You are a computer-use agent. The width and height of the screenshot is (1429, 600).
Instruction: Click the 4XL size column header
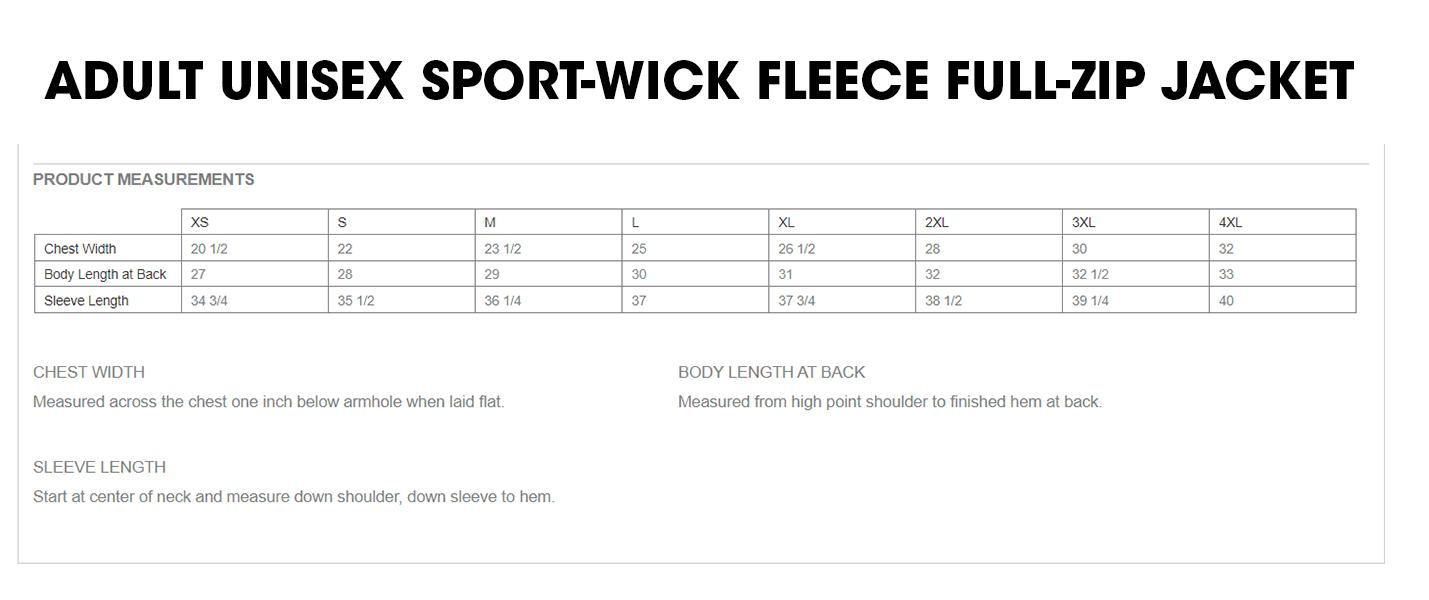point(1230,222)
